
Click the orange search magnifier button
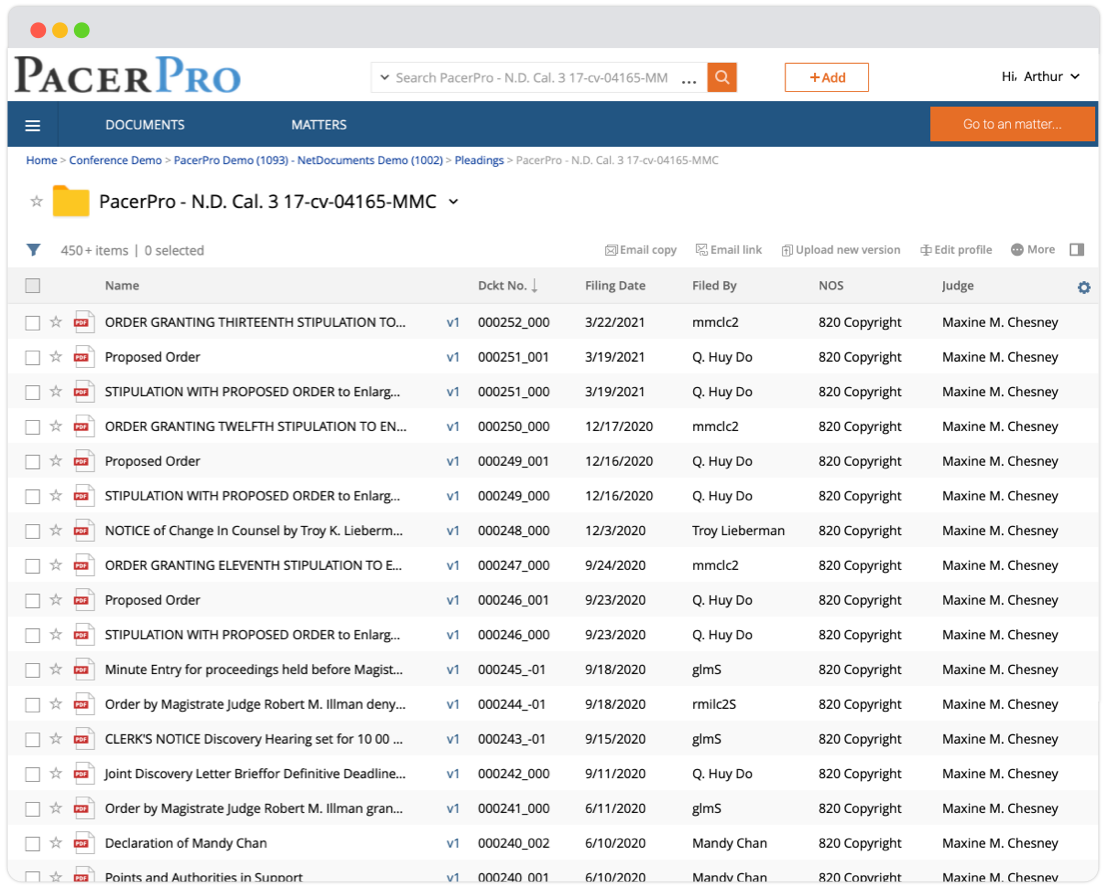coord(722,77)
